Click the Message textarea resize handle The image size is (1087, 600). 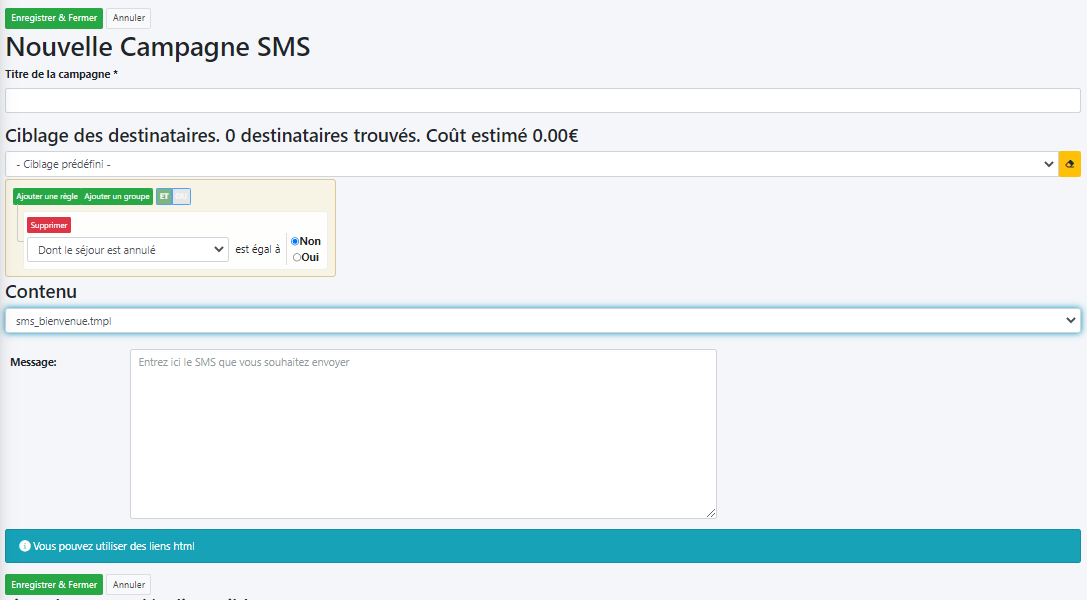[711, 513]
